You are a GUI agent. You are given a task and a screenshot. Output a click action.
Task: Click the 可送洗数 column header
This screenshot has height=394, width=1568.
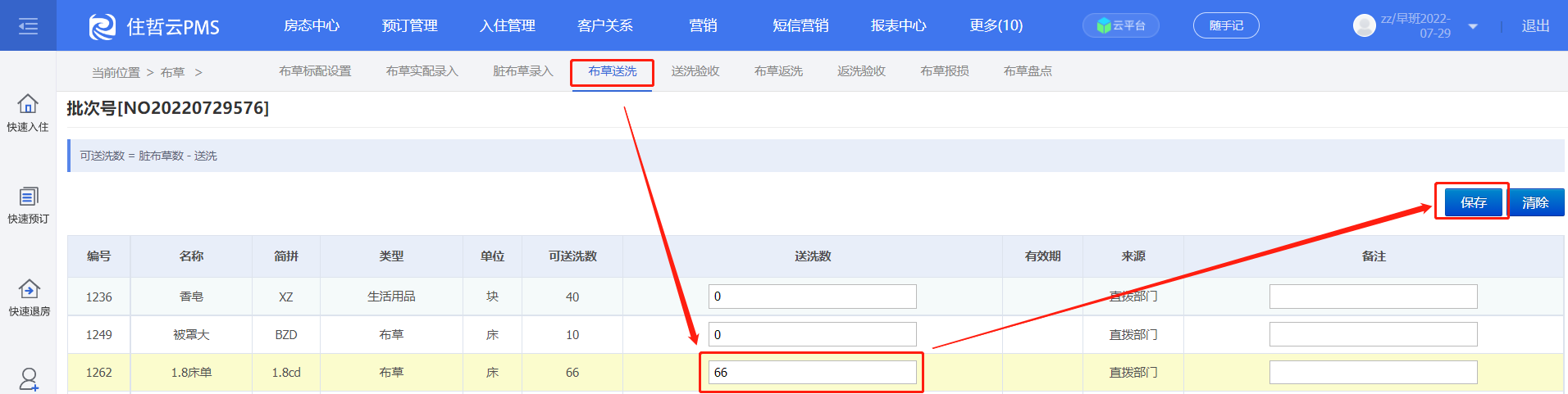click(572, 256)
